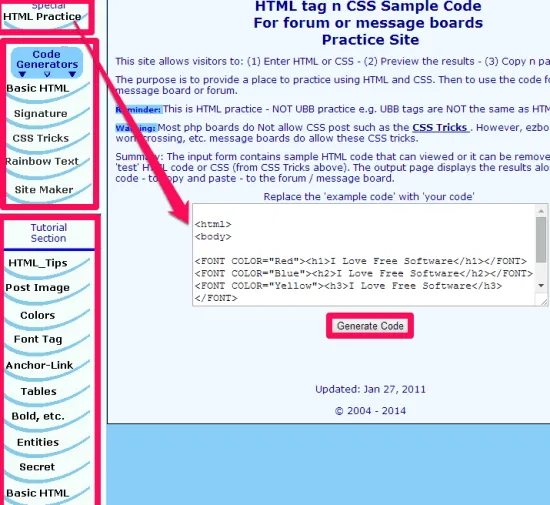550x505 pixels.
Task: Follow the CSS Tricks link in the warning text
Action: [x=441, y=128]
